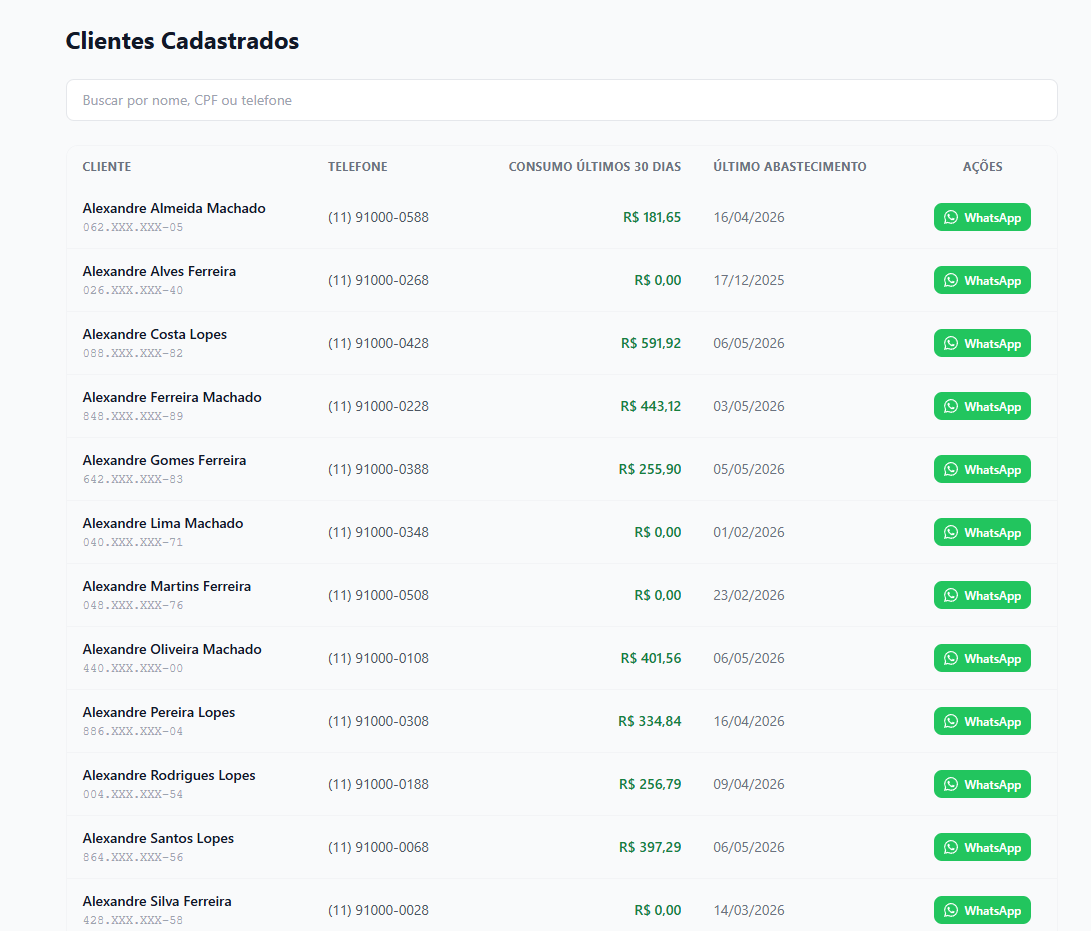The image size is (1091, 931).
Task: Click phone number (11) 91000-0388
Action: [x=379, y=469]
